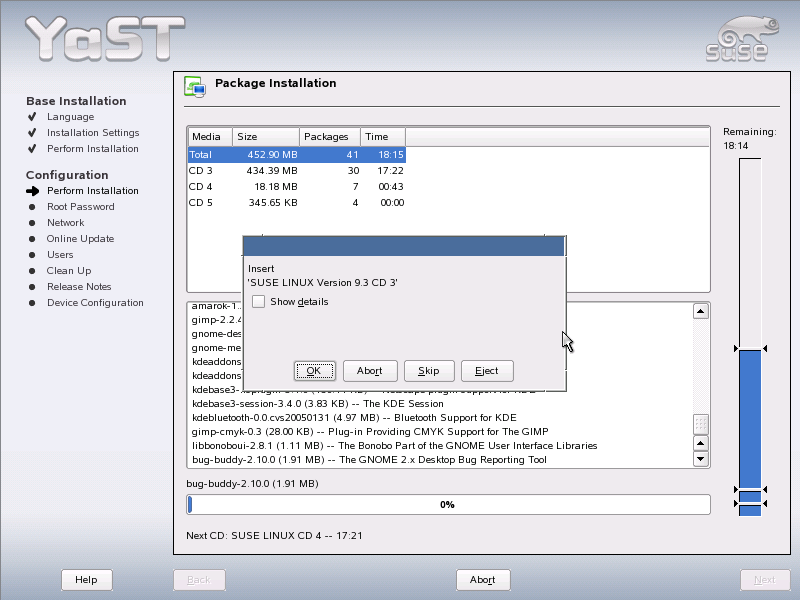Viewport: 800px width, 600px height.
Task: Click the checkmark icon beside Language
Action: [x=32, y=117]
